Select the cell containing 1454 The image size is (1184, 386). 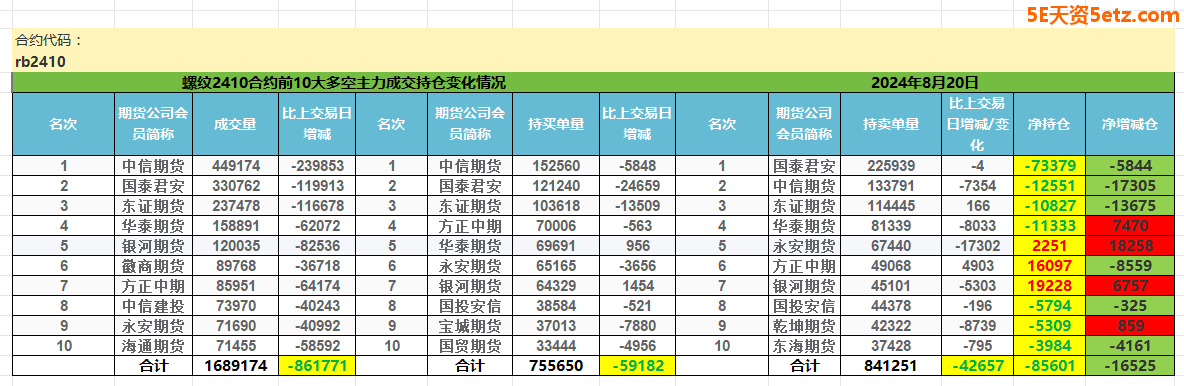pyautogui.click(x=637, y=286)
